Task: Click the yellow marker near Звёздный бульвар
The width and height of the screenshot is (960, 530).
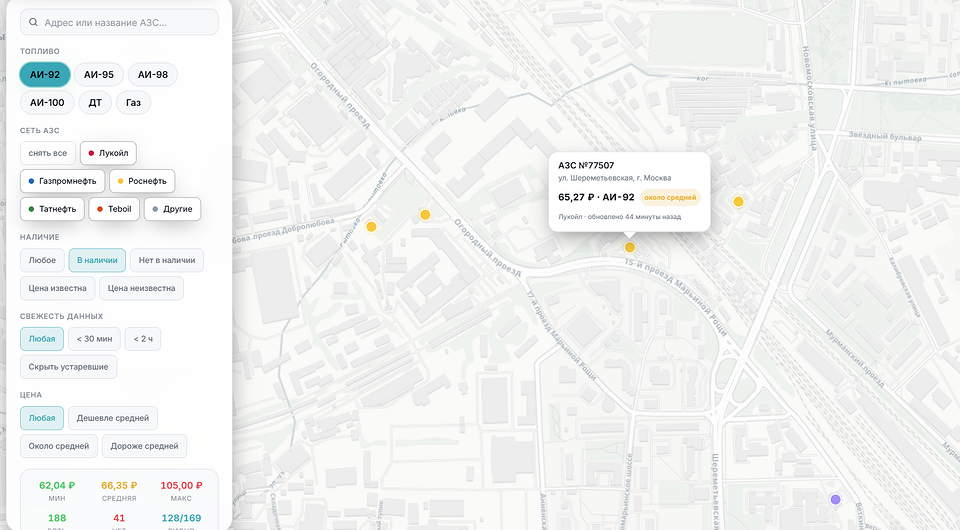Action: 738,201
